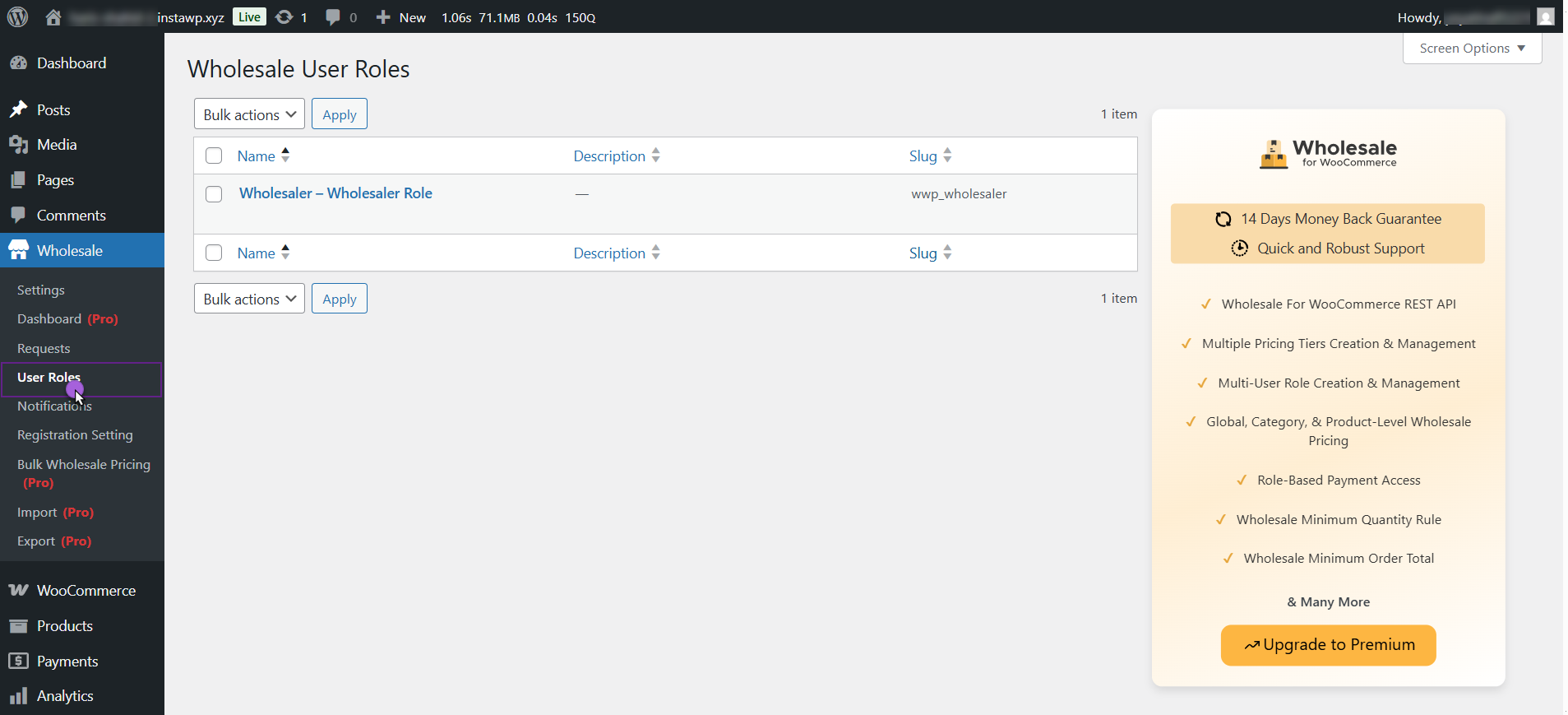Click the Posts pushpin icon
The image size is (1568, 715).
pos(19,109)
